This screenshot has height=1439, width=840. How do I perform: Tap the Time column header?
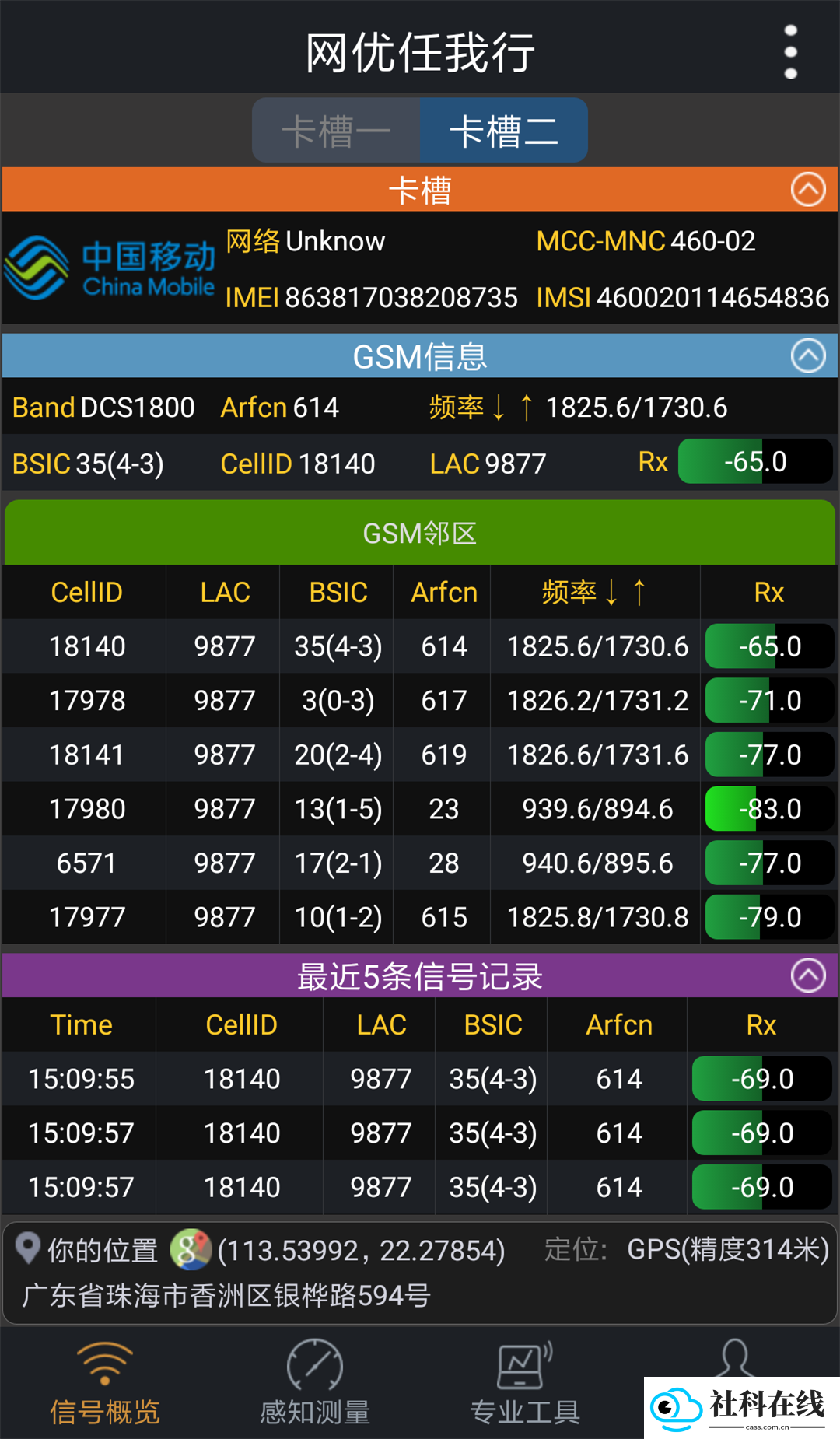[x=81, y=1025]
